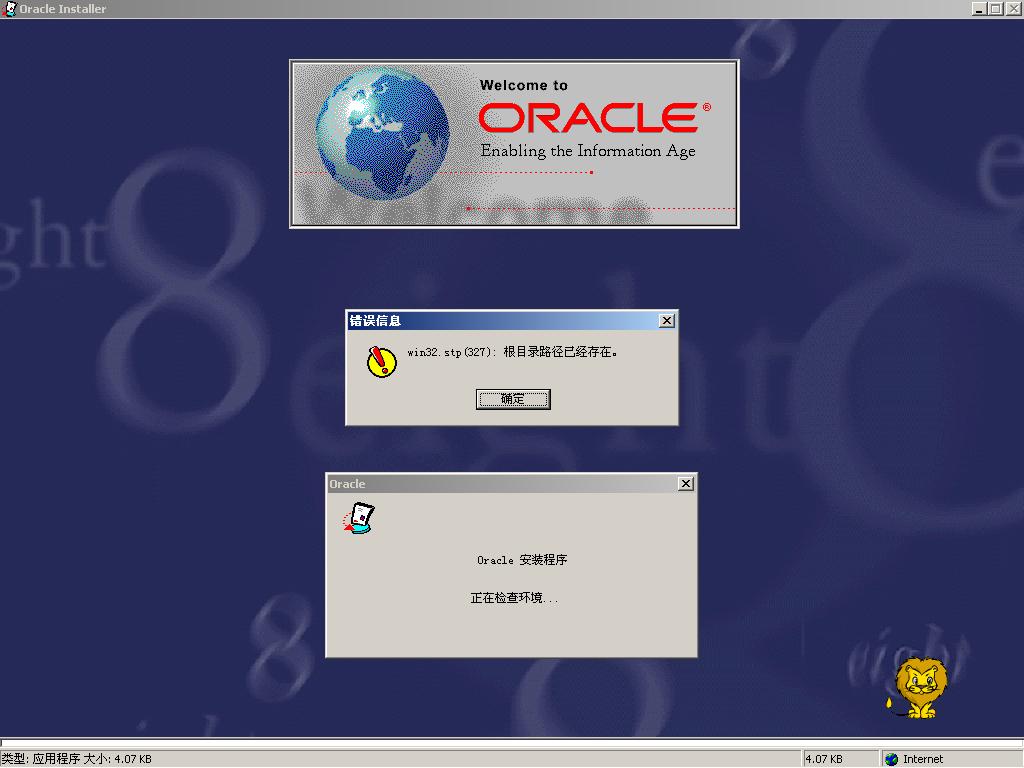Image resolution: width=1024 pixels, height=768 pixels.
Task: Click the 错误信息 dialog title bar
Action: (x=512, y=321)
